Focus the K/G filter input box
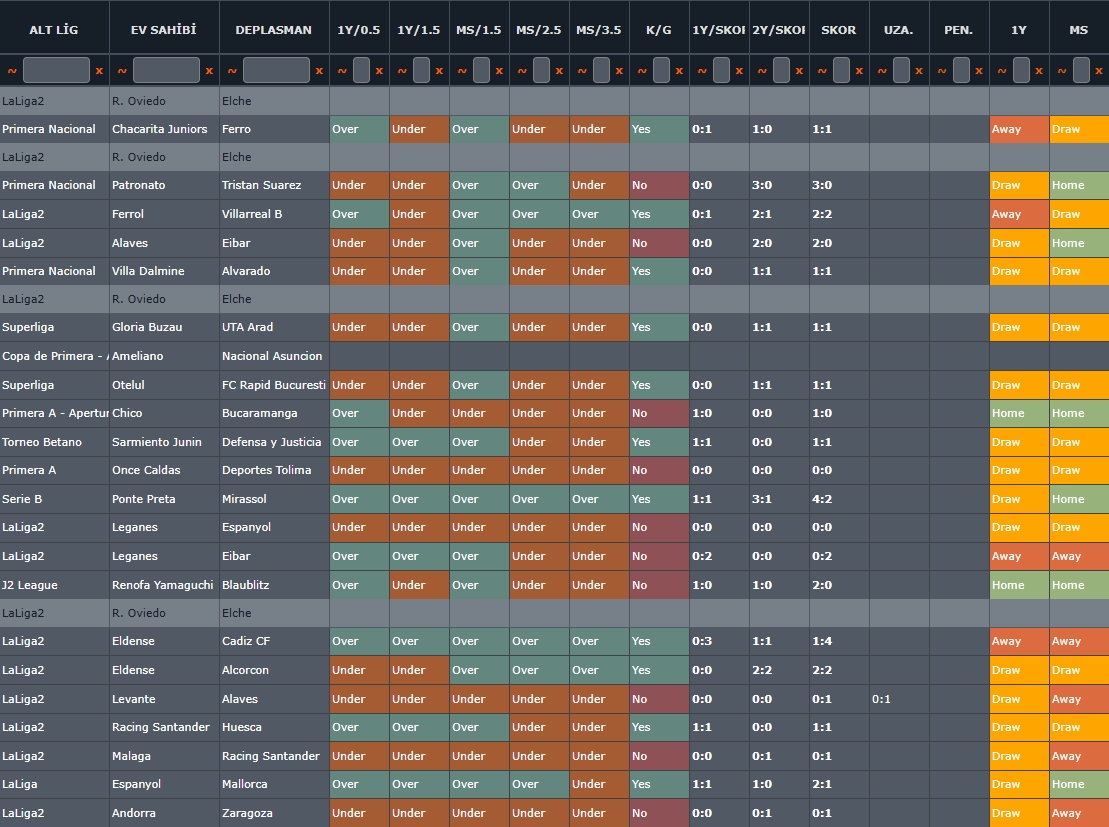This screenshot has height=827, width=1109. pos(661,70)
